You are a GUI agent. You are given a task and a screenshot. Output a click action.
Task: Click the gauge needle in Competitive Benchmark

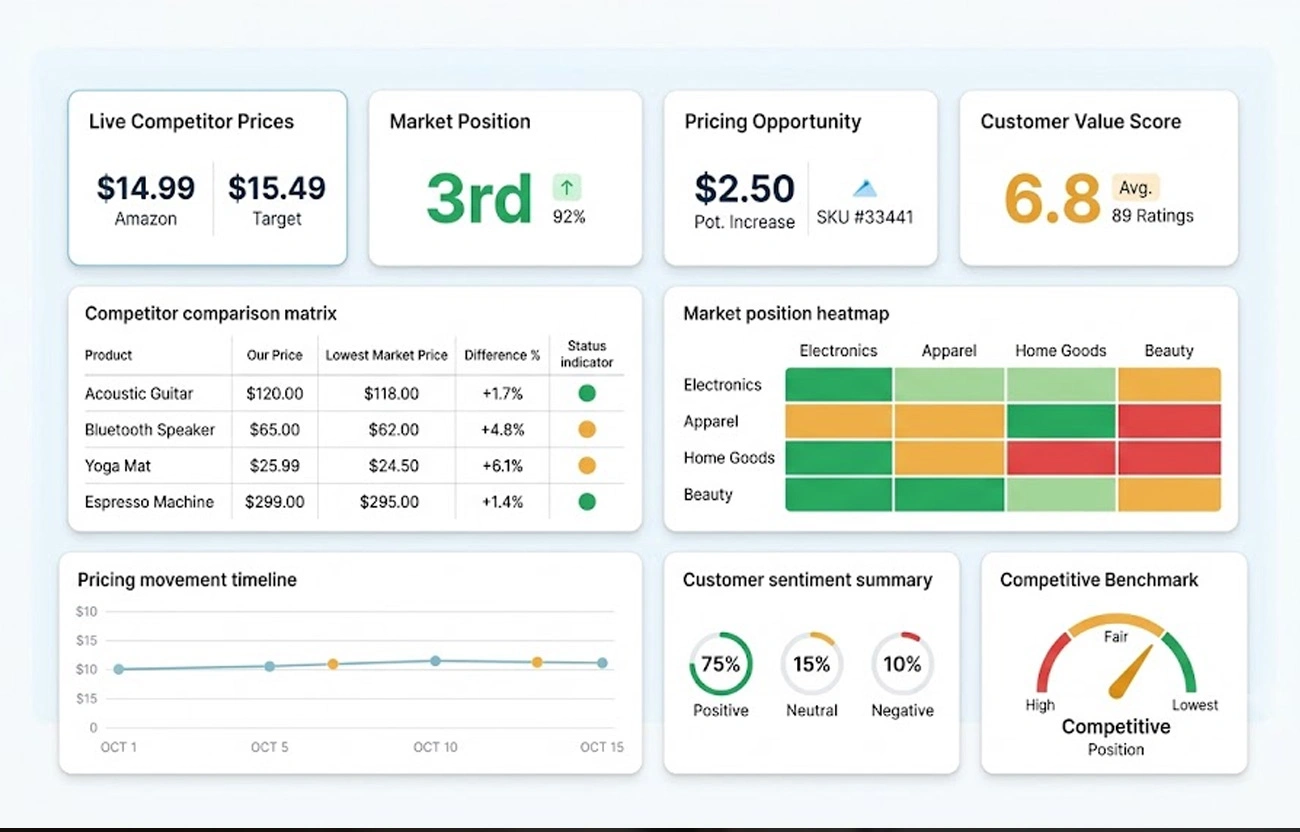1131,671
